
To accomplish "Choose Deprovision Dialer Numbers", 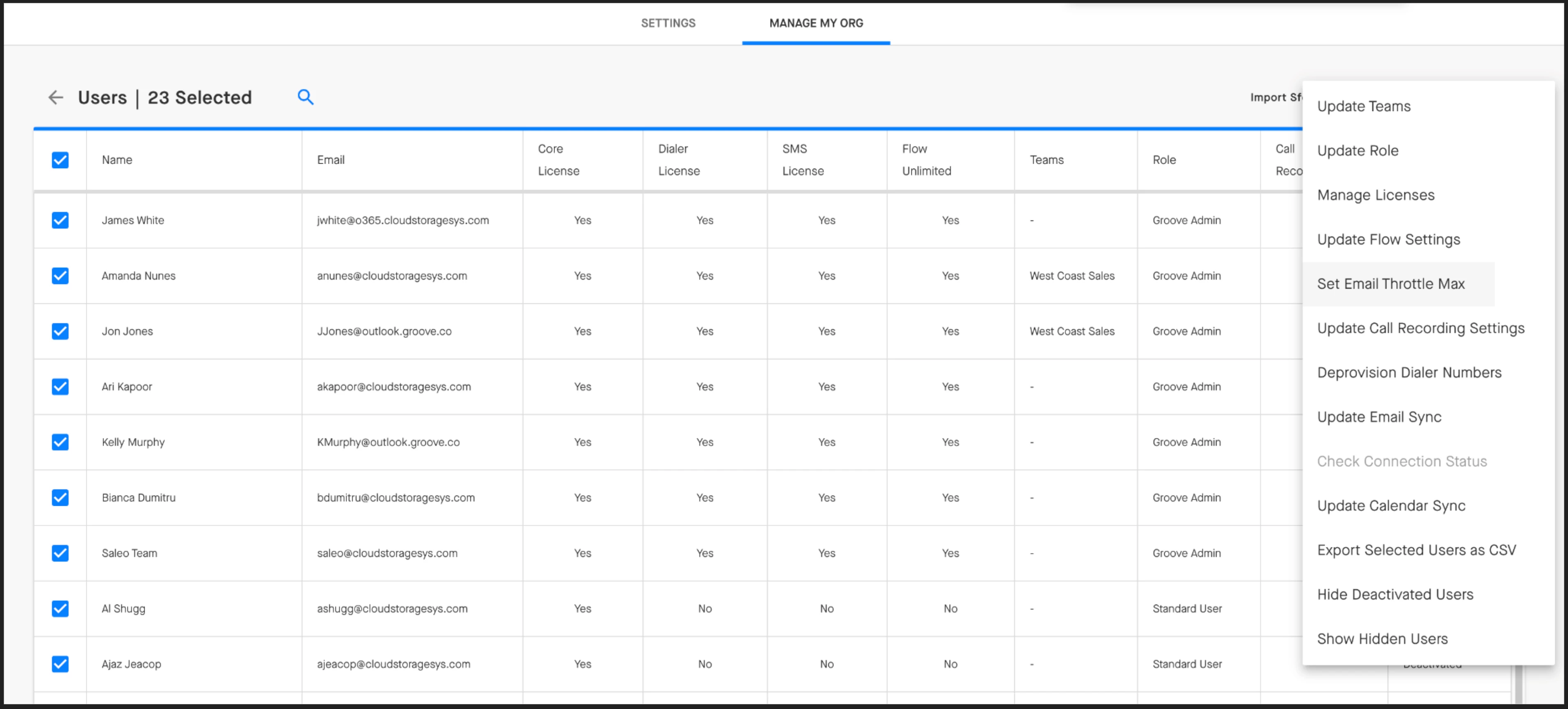I will pyautogui.click(x=1409, y=373).
